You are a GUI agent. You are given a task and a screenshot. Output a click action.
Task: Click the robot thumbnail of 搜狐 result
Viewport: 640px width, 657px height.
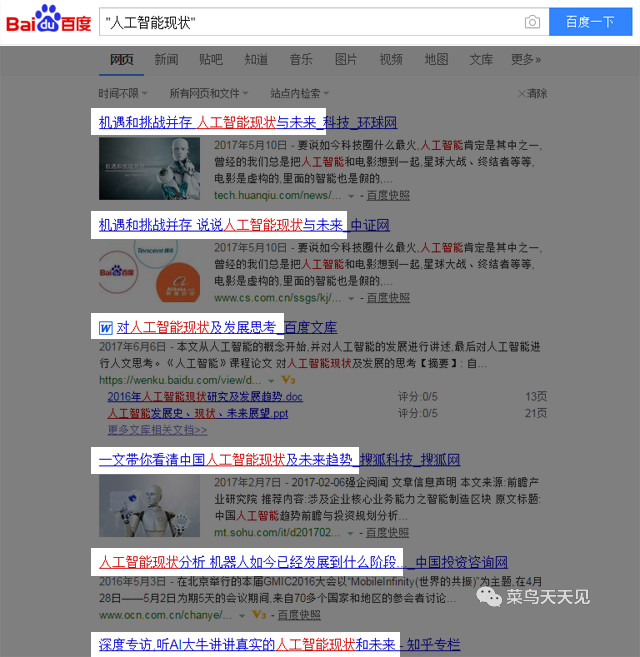pos(149,506)
